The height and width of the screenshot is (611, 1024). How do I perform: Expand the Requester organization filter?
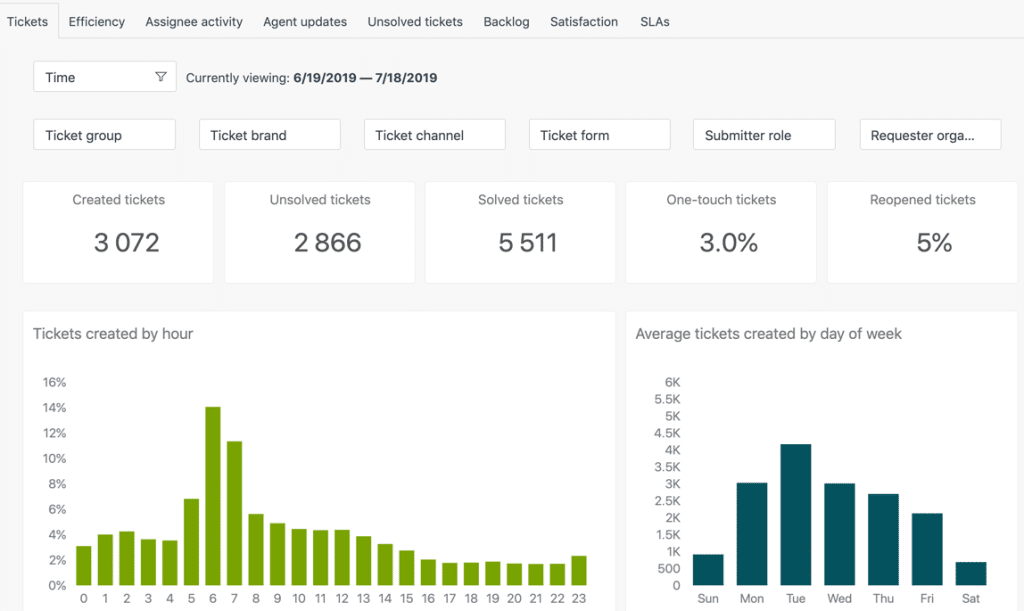[x=930, y=134]
